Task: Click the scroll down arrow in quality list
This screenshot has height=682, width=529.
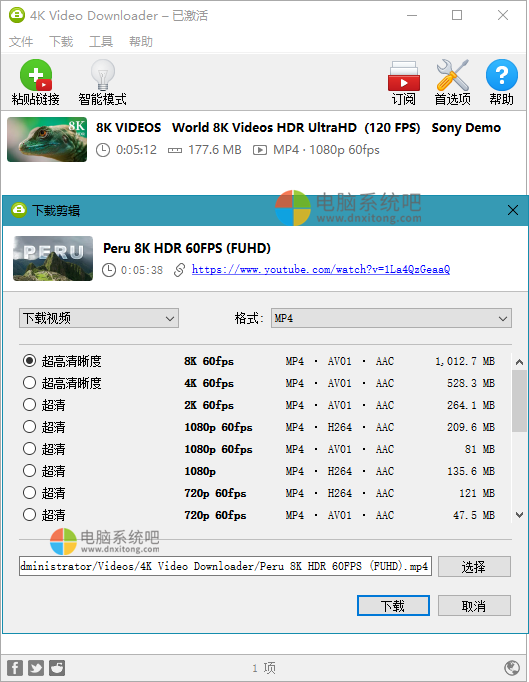Action: coord(519,515)
